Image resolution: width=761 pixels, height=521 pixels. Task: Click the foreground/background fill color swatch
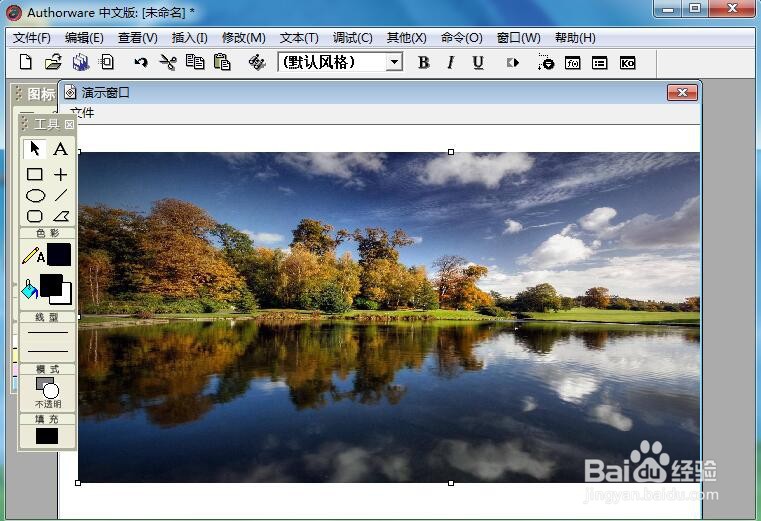55,289
